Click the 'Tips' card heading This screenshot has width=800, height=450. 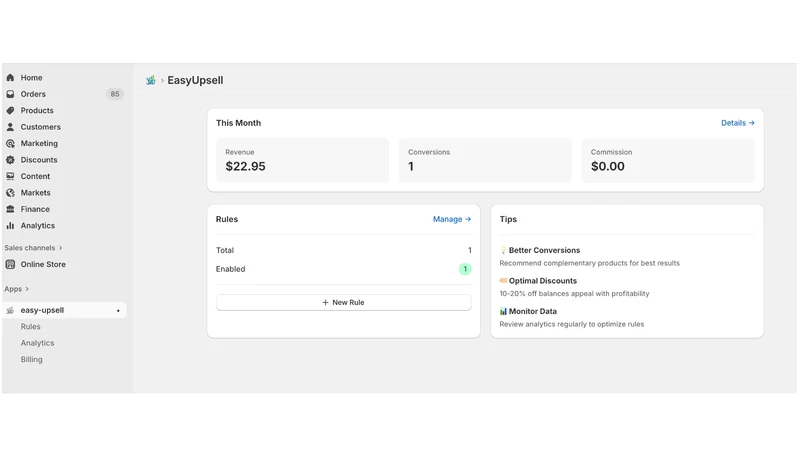pos(508,219)
